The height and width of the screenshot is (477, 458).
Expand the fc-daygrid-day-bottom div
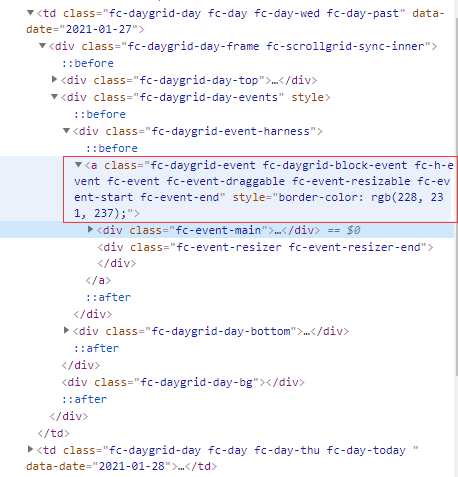66,330
